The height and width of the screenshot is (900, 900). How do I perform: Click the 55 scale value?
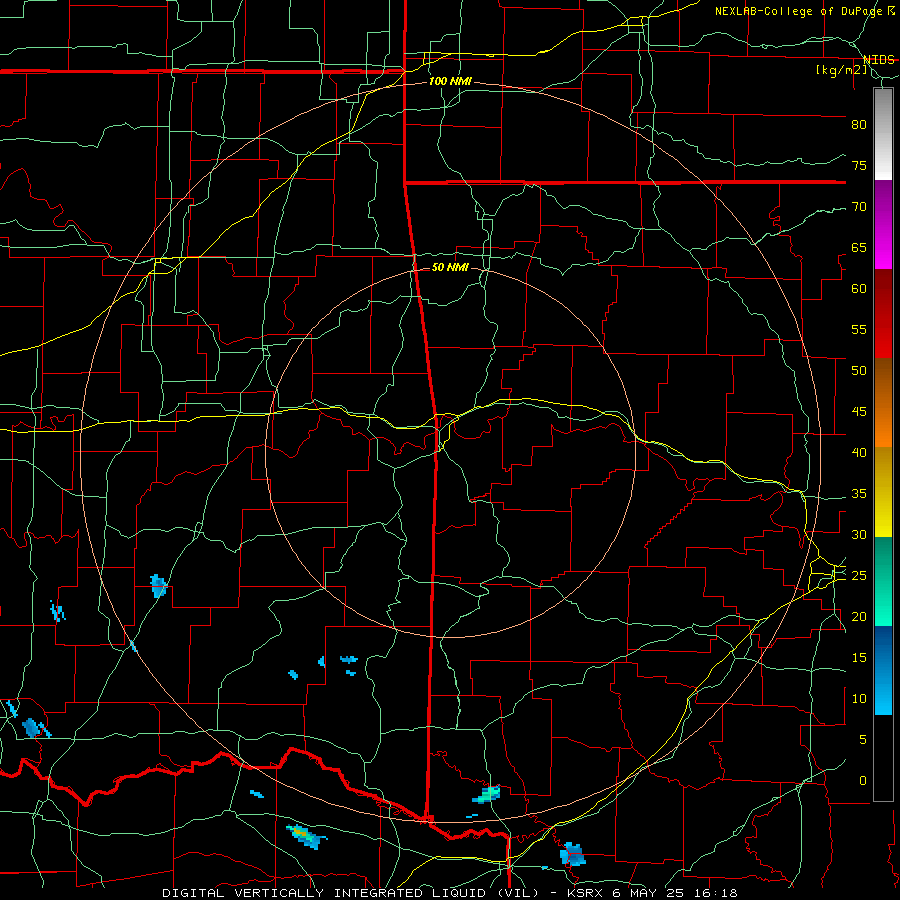(x=859, y=329)
